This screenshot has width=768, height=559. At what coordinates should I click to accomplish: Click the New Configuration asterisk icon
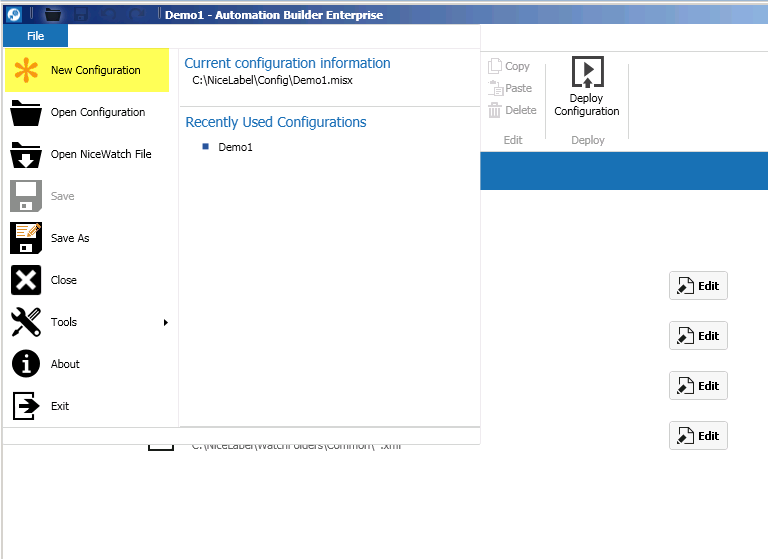coord(26,71)
